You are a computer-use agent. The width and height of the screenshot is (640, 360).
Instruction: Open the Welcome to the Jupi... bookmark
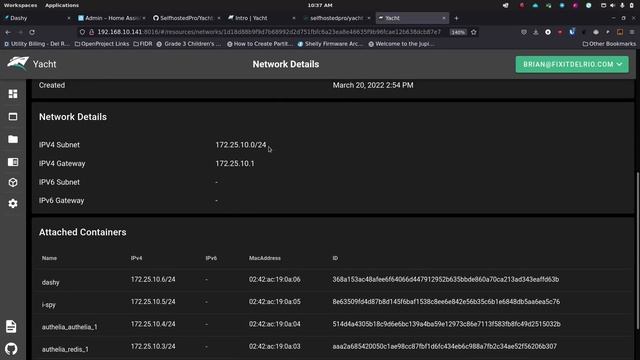[x=401, y=44]
